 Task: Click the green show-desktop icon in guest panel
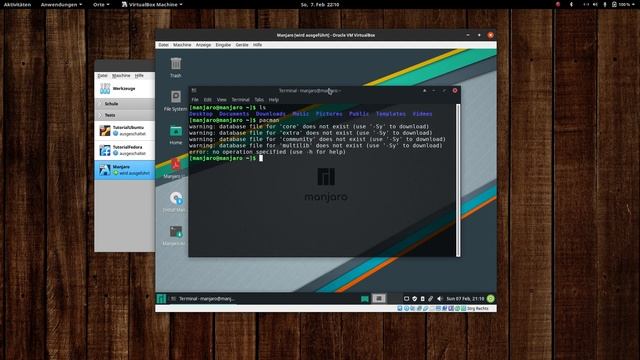(365, 299)
